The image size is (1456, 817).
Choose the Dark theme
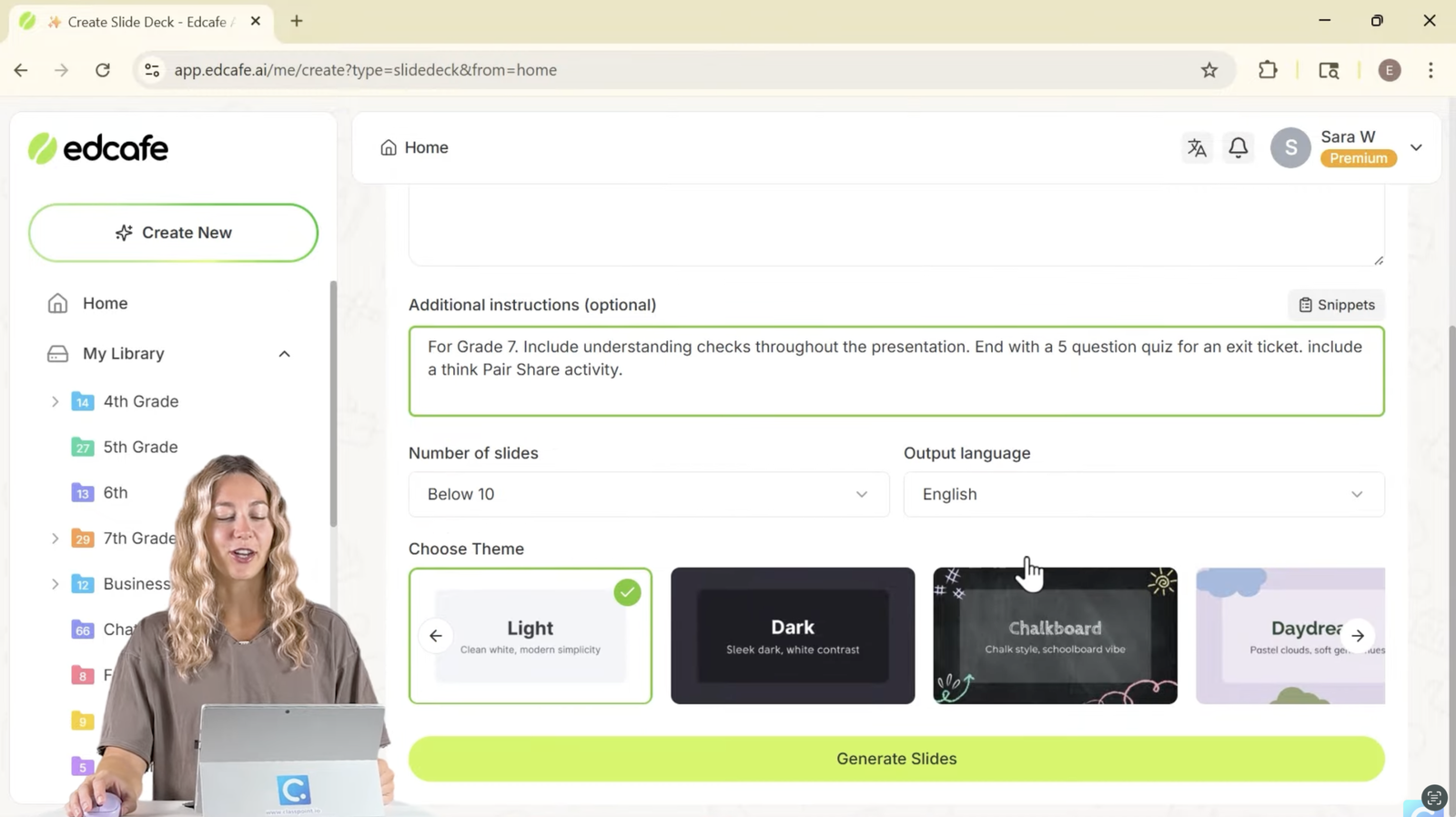pyautogui.click(x=792, y=636)
